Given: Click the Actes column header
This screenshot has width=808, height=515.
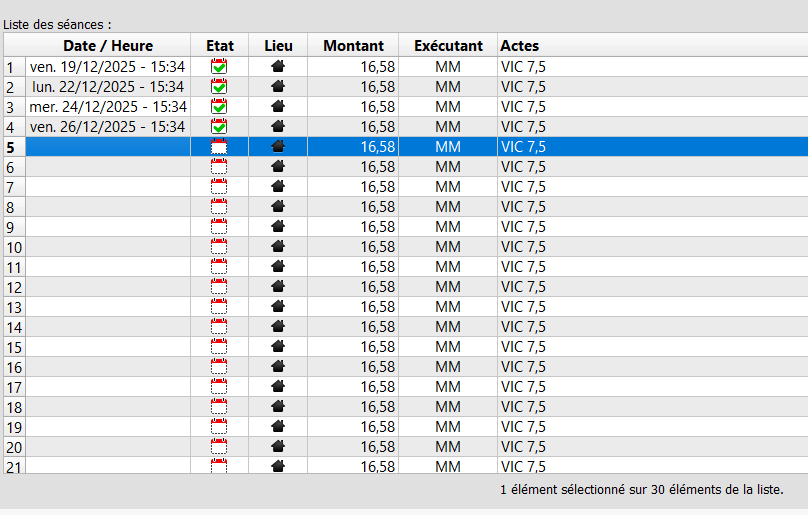Looking at the screenshot, I should (x=520, y=45).
